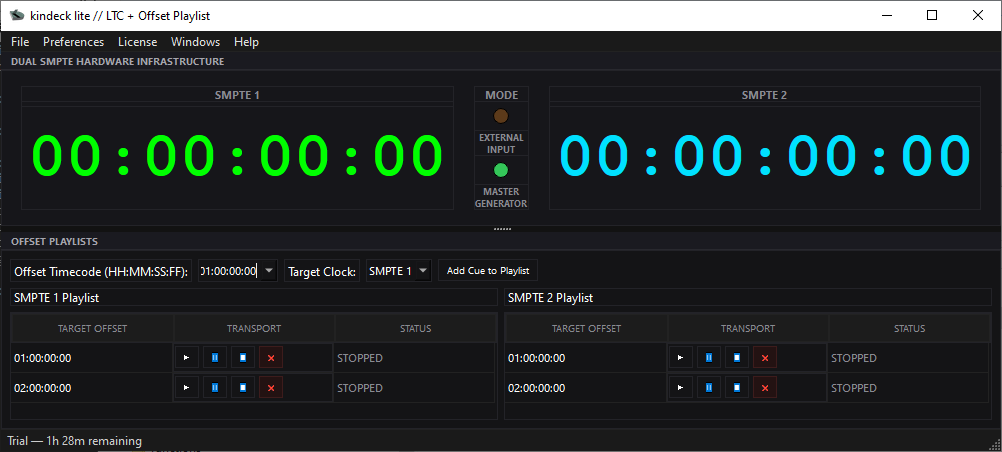Screen dimensions: 1002x452
Task: Click the green SMPTE 1 timecode display
Action: tap(237, 155)
